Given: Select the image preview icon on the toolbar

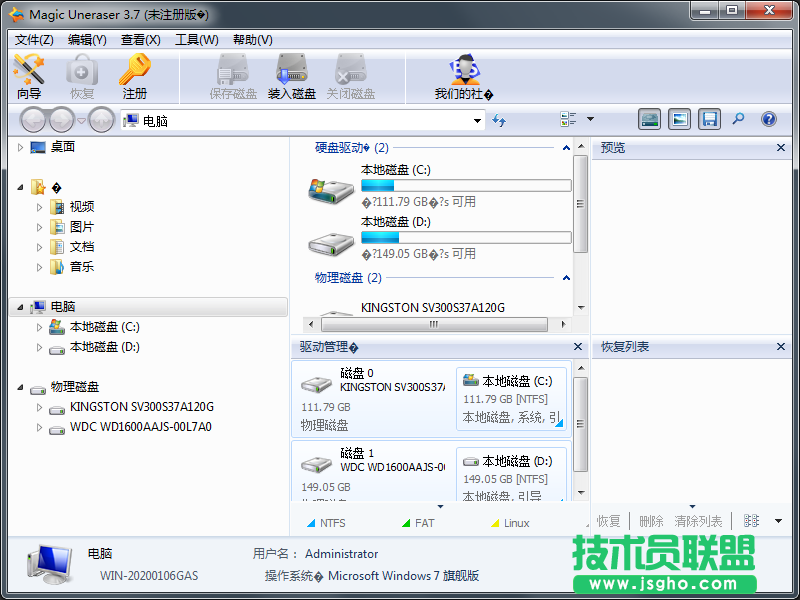Looking at the screenshot, I should [x=679, y=119].
